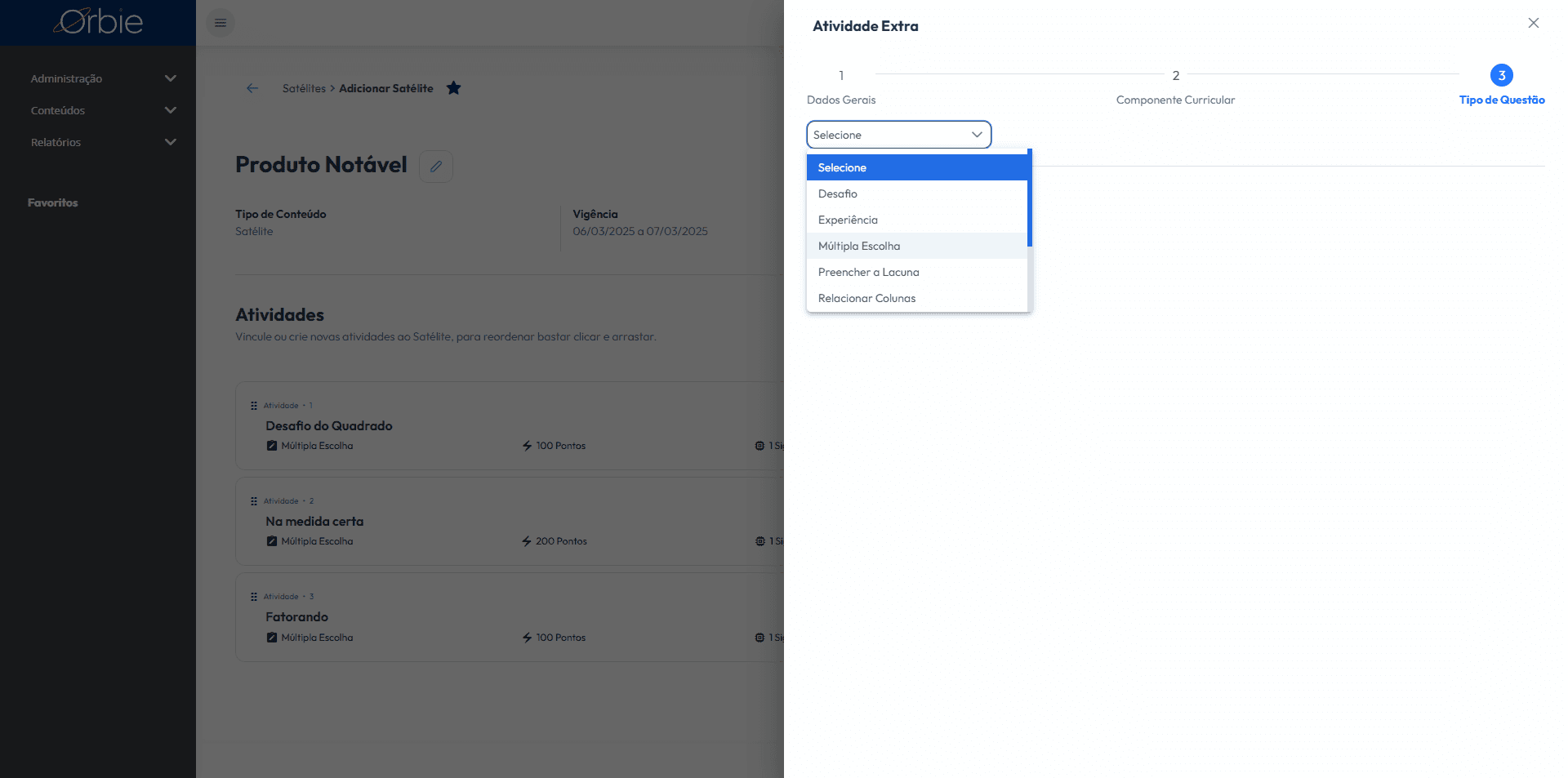1568x778 pixels.
Task: Click drag handle of Atividade 3 Fatorando
Action: click(x=254, y=597)
